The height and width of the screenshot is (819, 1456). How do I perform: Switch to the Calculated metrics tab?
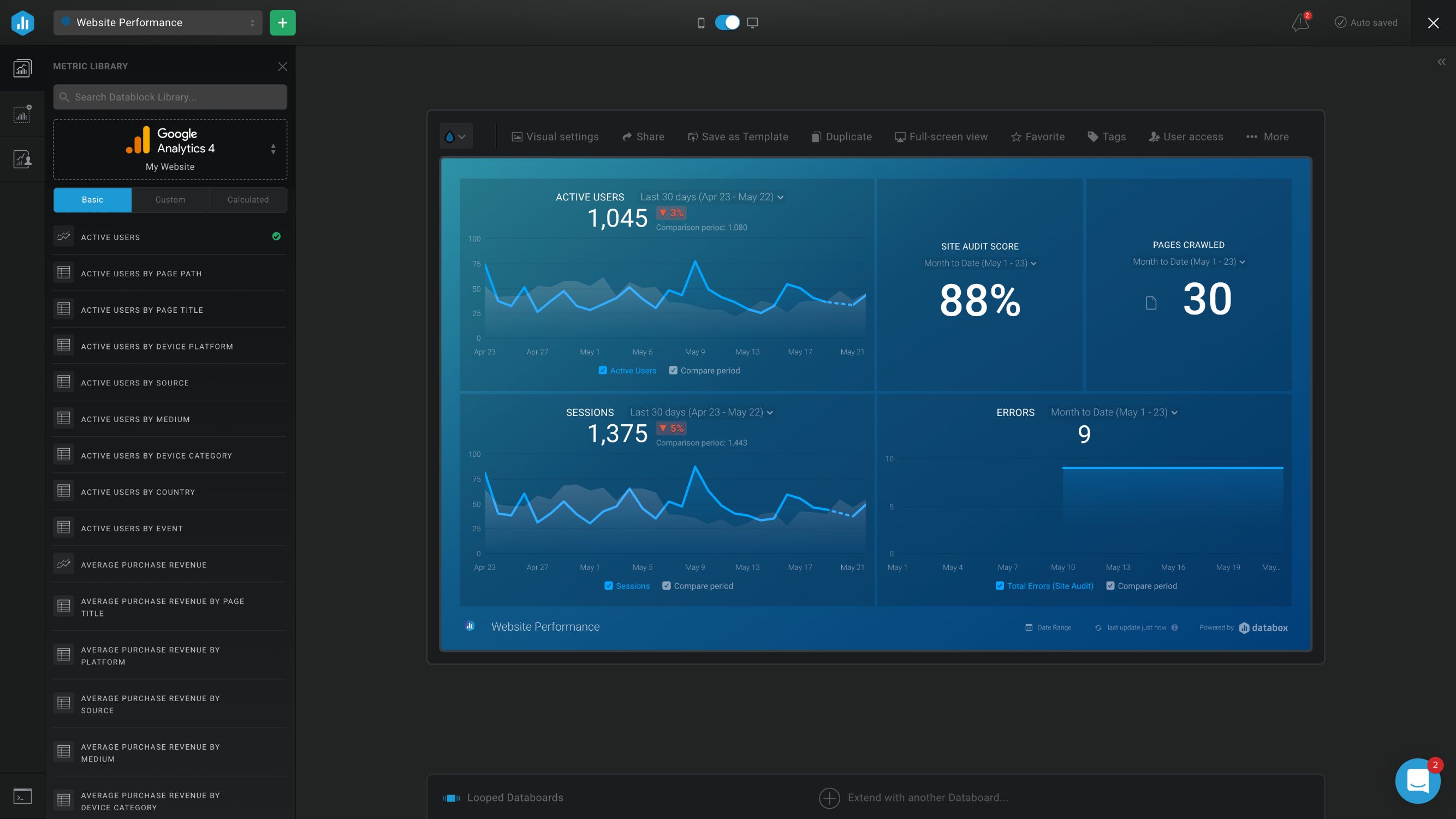click(247, 199)
